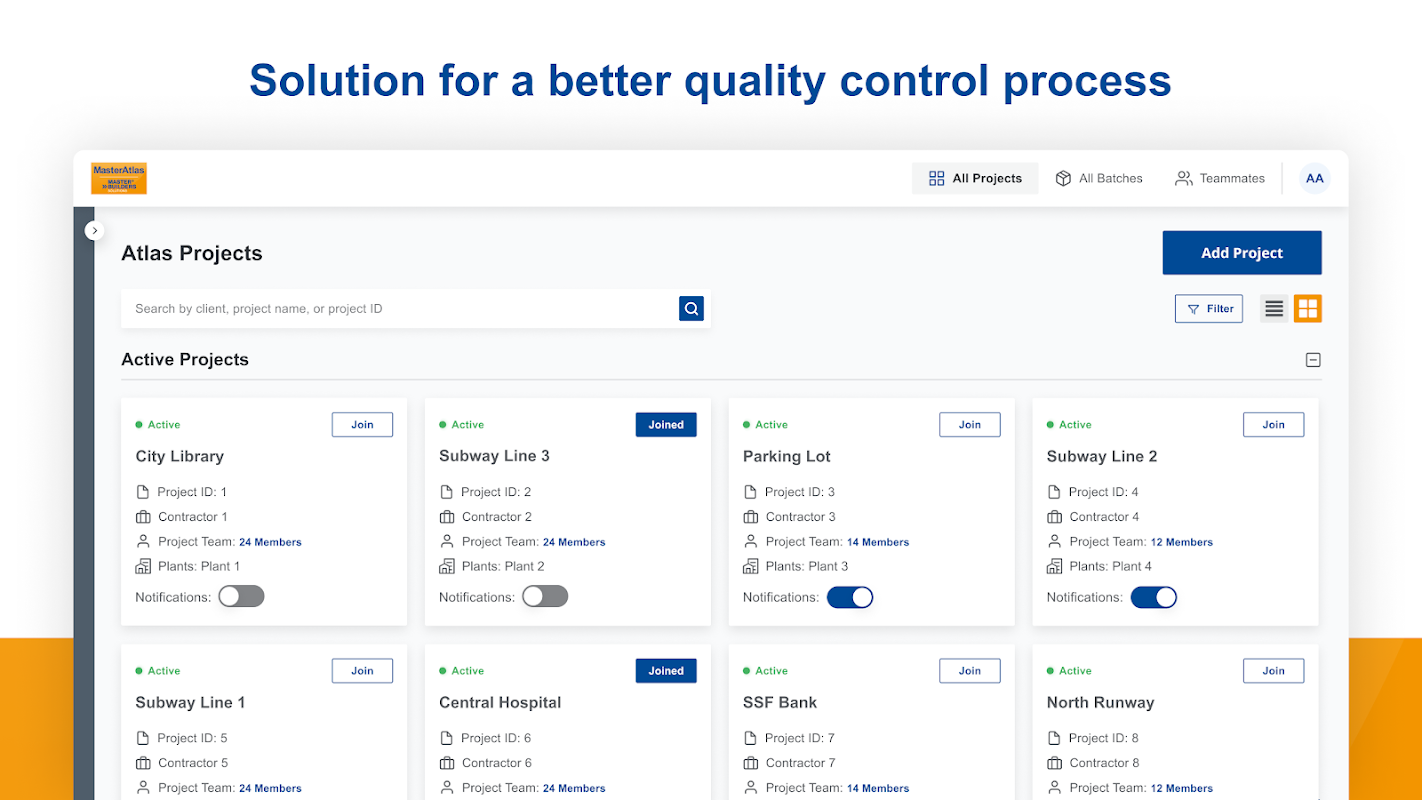Switch to list view icon
The width and height of the screenshot is (1422, 800).
click(1273, 309)
